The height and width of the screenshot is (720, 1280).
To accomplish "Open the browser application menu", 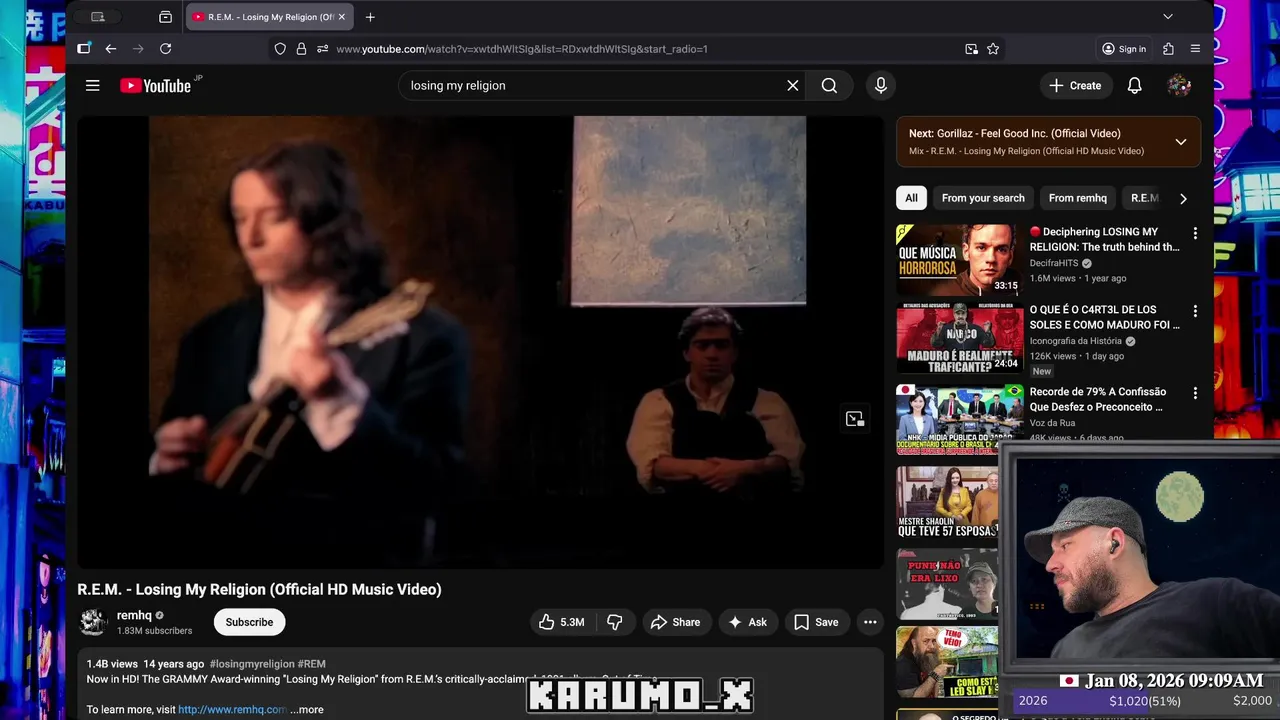I will click(x=1195, y=49).
